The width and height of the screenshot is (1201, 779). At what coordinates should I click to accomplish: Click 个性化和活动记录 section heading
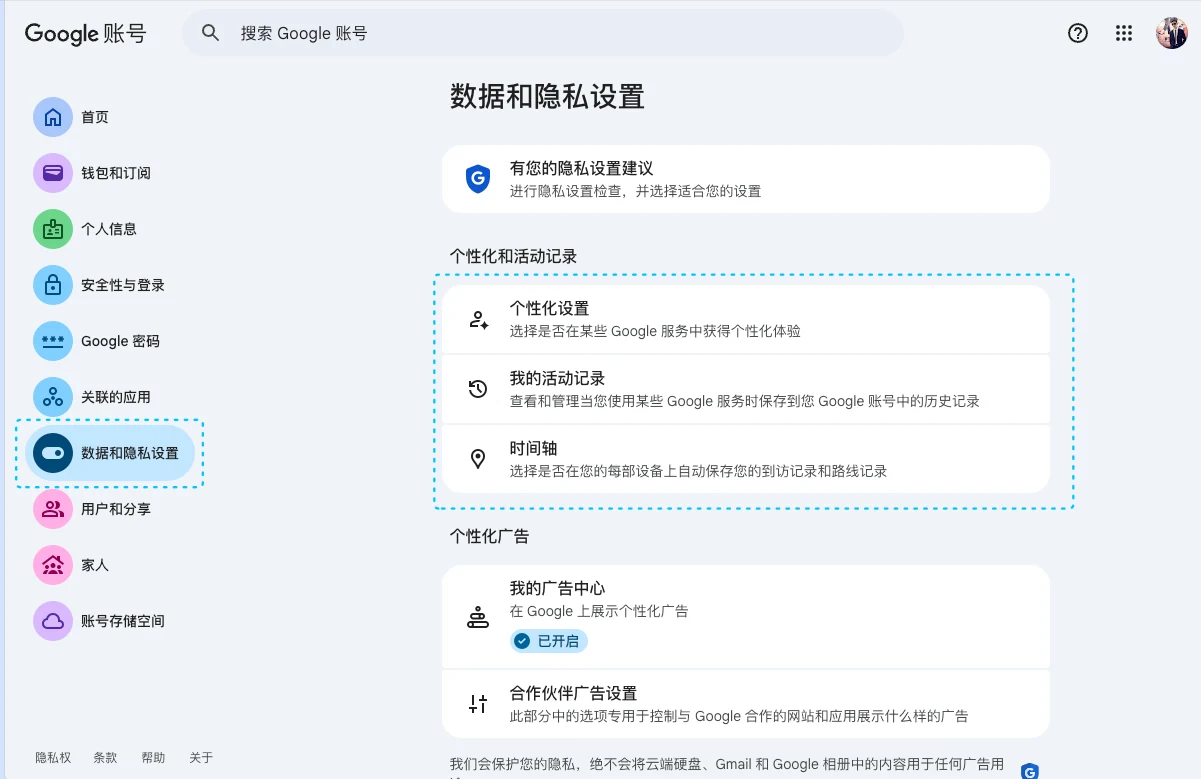[x=513, y=256]
